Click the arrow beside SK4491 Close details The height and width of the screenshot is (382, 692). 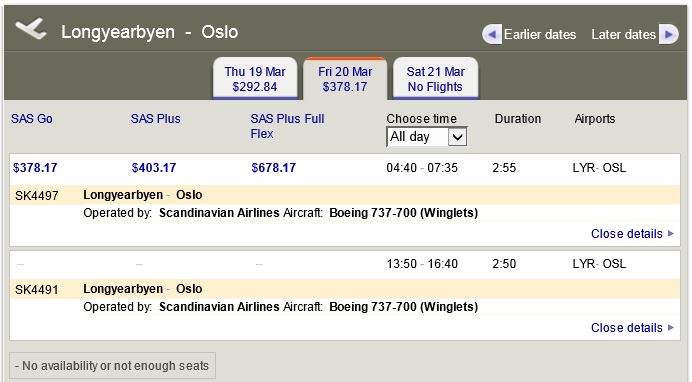pyautogui.click(x=671, y=327)
